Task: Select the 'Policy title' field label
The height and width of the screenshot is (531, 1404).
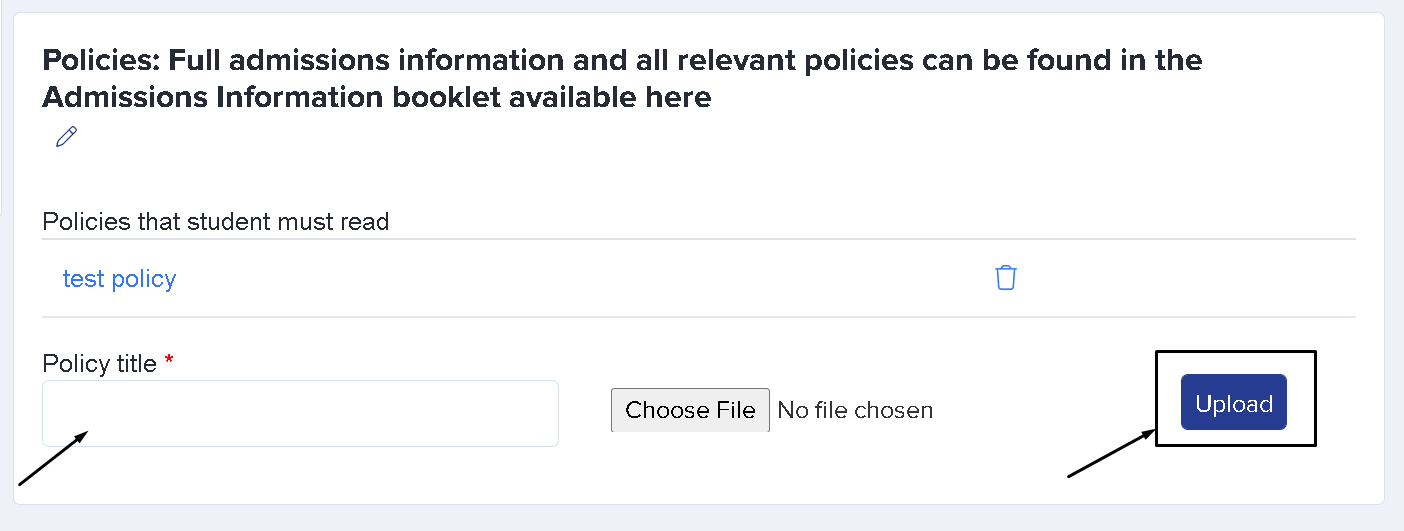Action: point(99,363)
